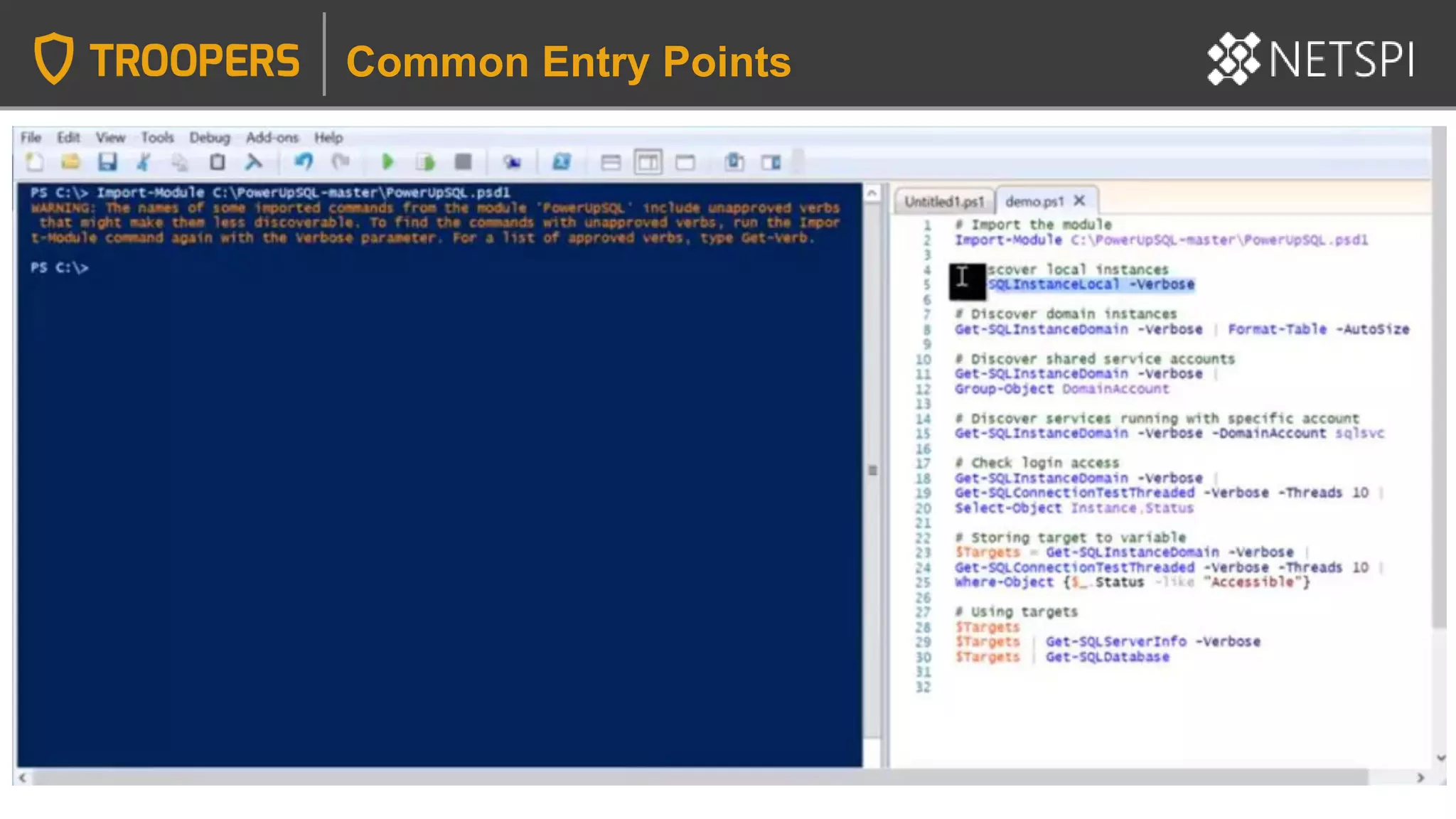Click the script pane scroll-down arrow
This screenshot has width=1456, height=819.
[1440, 758]
